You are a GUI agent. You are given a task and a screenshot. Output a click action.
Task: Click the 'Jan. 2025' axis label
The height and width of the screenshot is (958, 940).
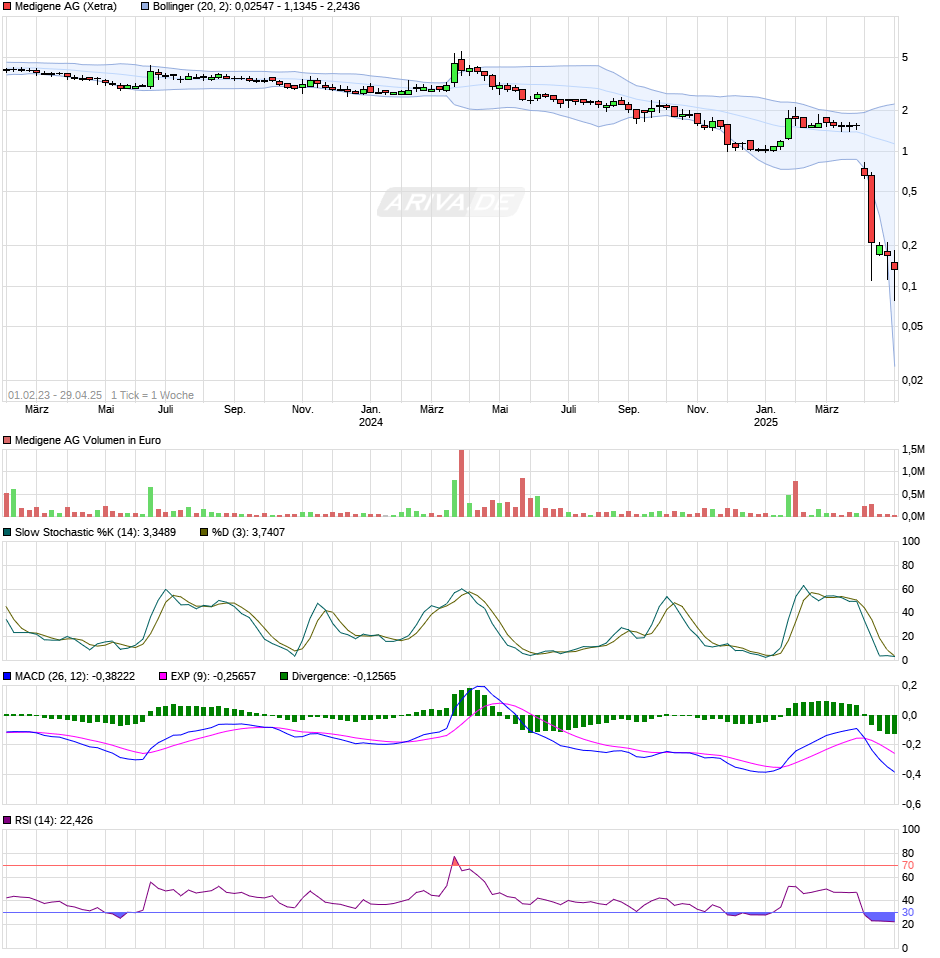[x=766, y=416]
